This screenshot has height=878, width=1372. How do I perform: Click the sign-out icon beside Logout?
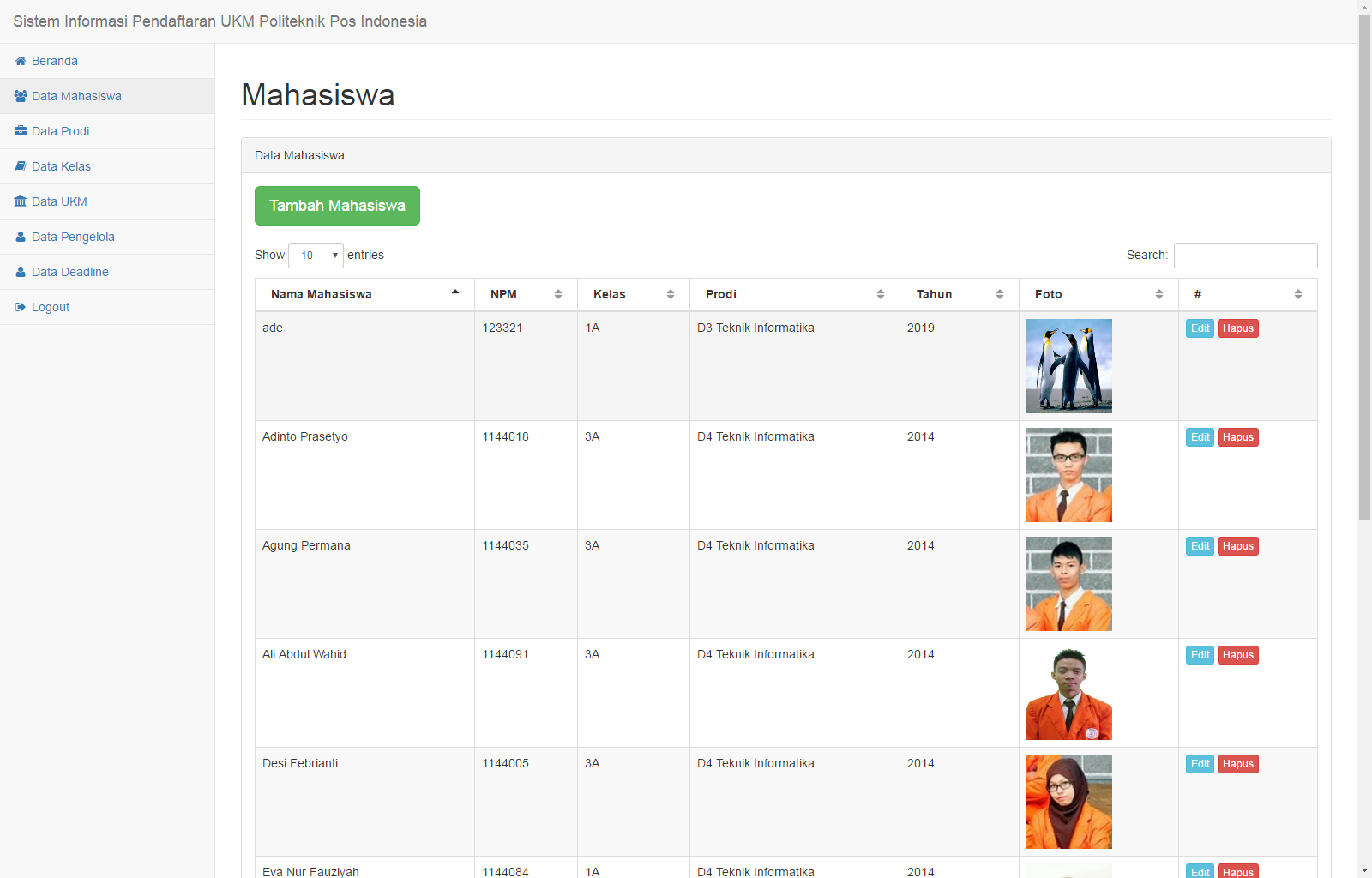(21, 307)
